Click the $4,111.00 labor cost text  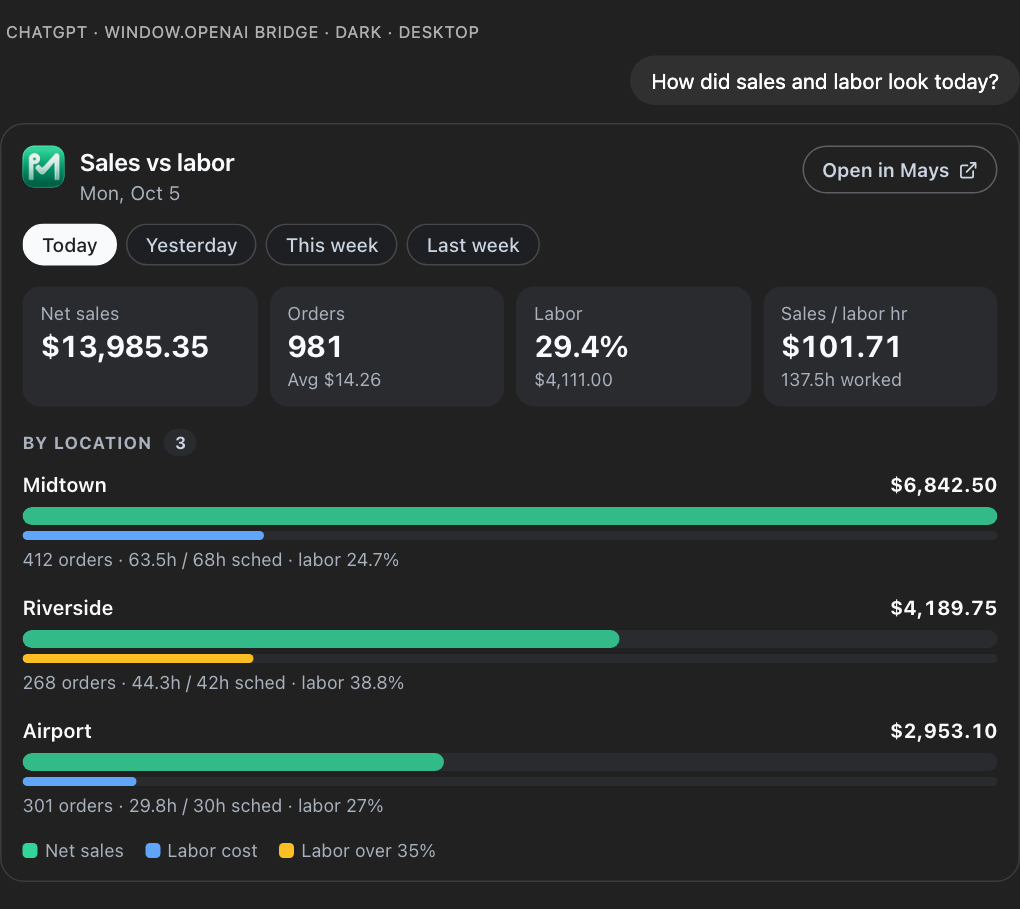click(x=573, y=379)
